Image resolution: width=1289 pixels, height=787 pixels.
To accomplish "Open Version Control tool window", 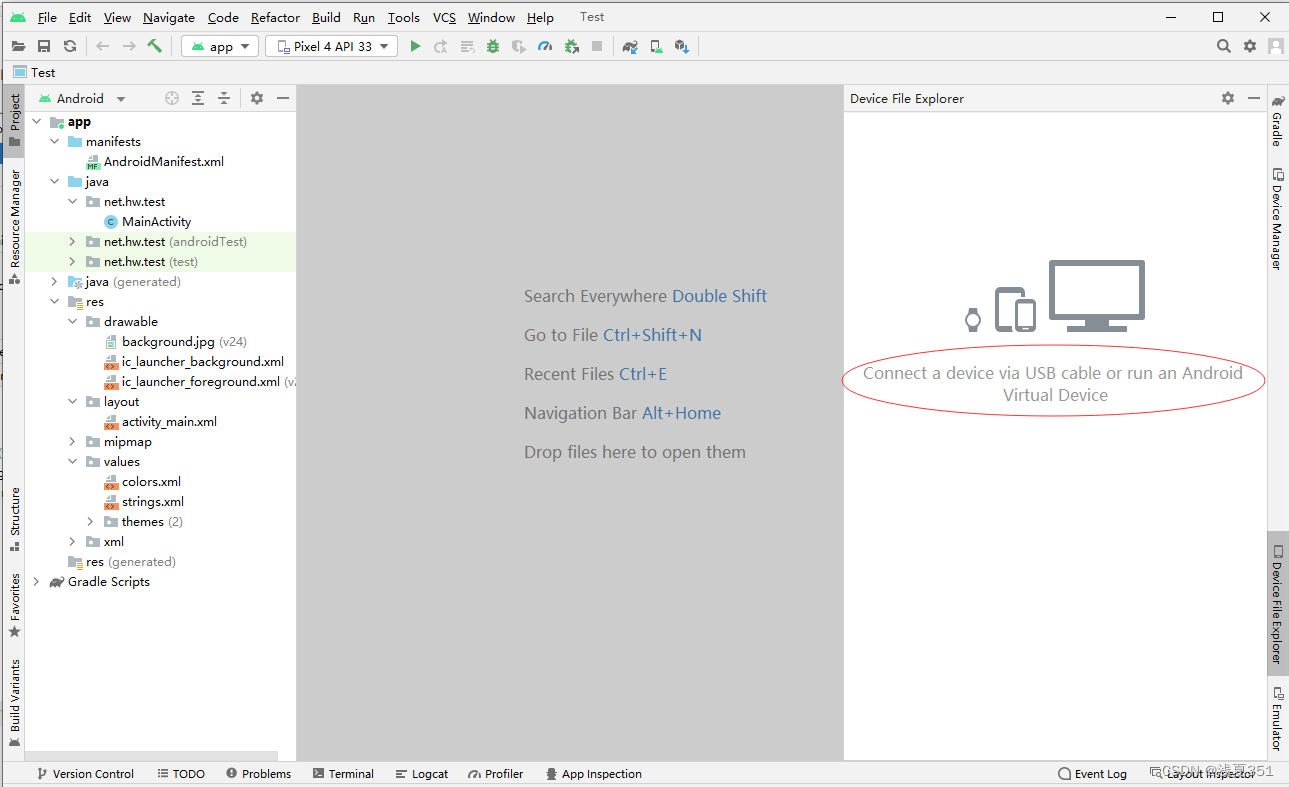I will click(x=85, y=774).
